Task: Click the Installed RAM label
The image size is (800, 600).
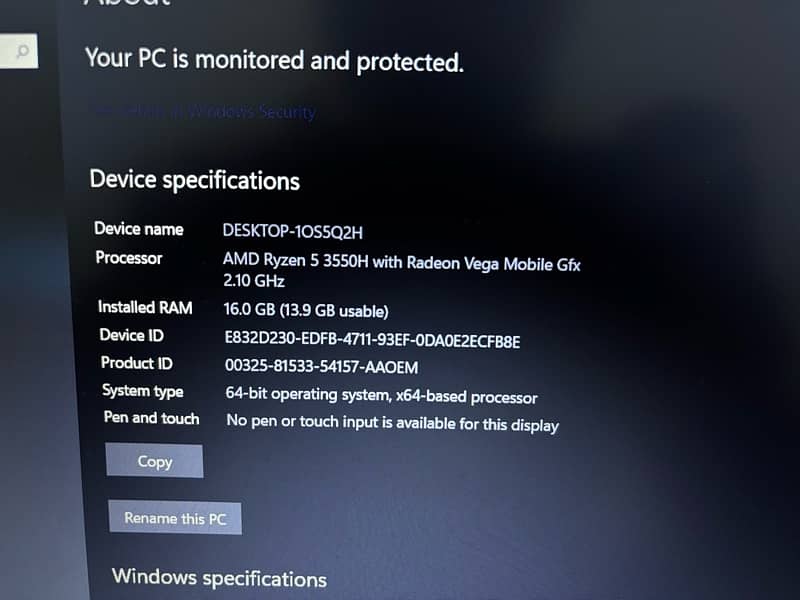Action: click(145, 307)
